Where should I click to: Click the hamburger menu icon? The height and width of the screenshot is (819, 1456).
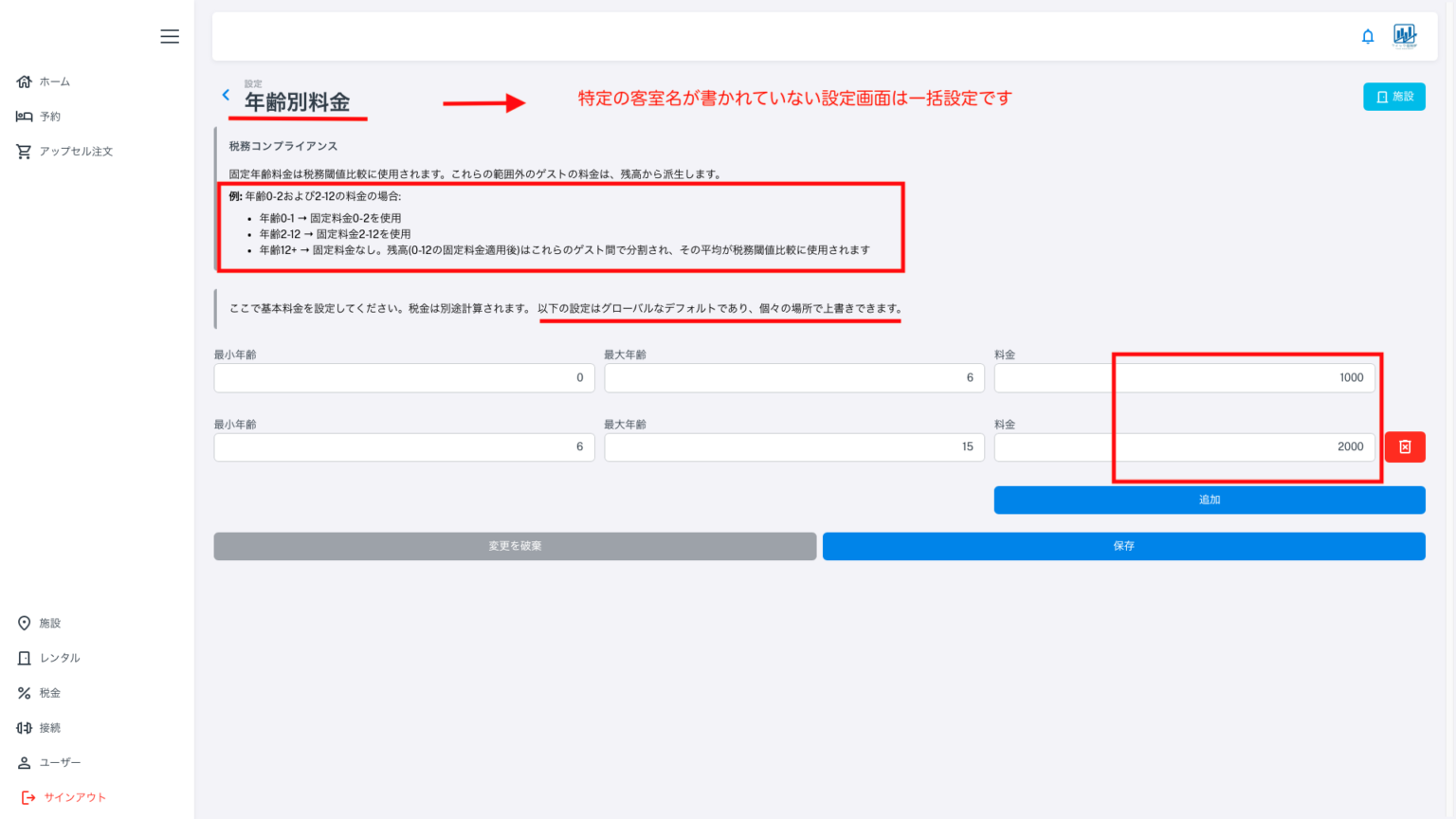coord(170,36)
